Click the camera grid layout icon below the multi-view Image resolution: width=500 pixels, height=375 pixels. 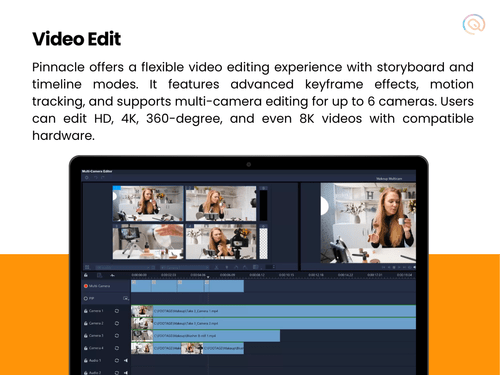[87, 267]
